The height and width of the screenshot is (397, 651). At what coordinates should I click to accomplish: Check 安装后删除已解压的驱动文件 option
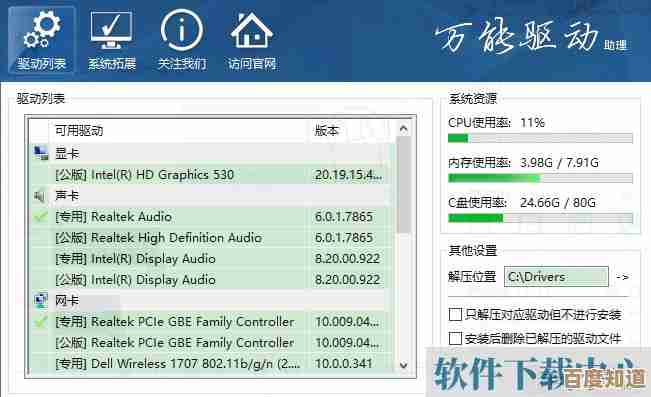tap(455, 338)
